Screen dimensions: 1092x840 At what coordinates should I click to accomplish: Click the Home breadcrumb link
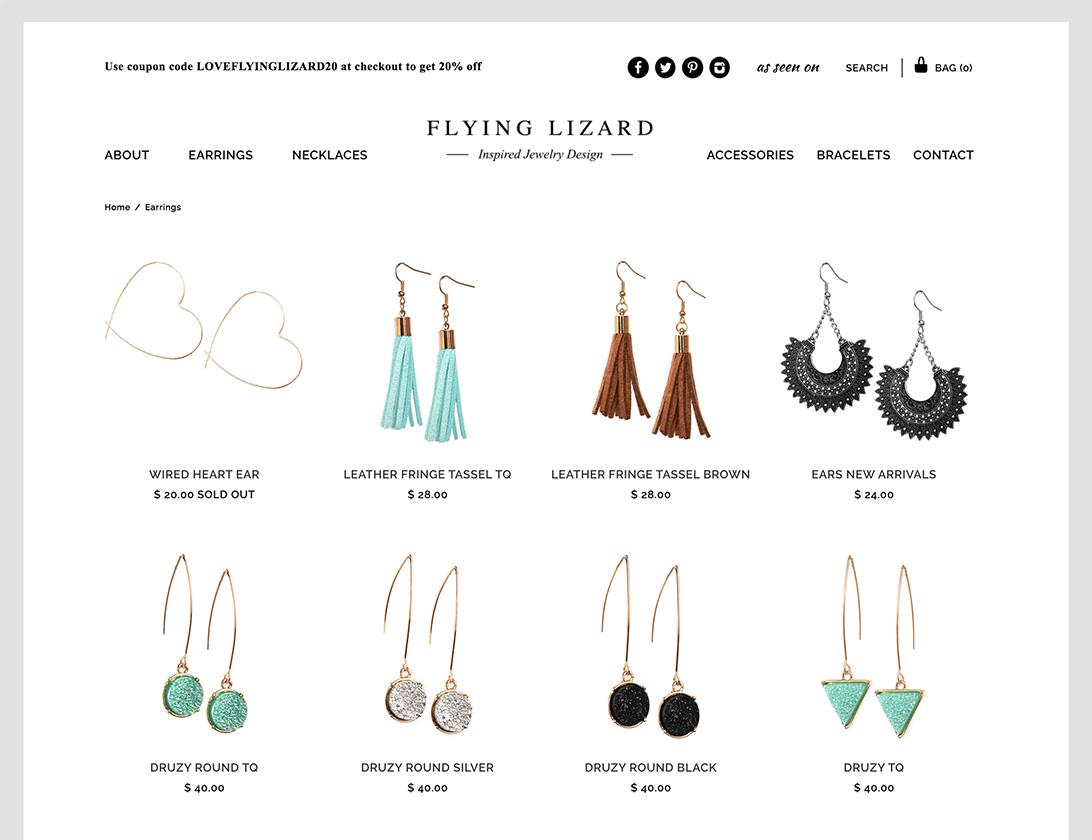click(117, 207)
